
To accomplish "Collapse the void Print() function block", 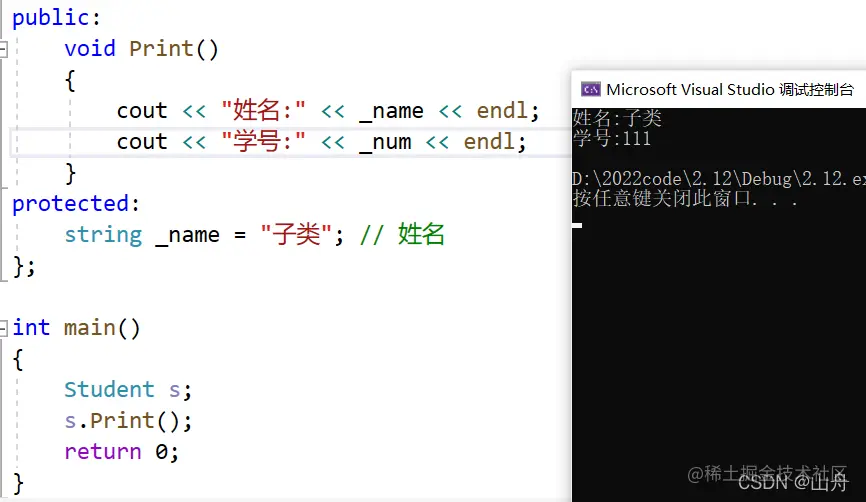I will pyautogui.click(x=3, y=49).
